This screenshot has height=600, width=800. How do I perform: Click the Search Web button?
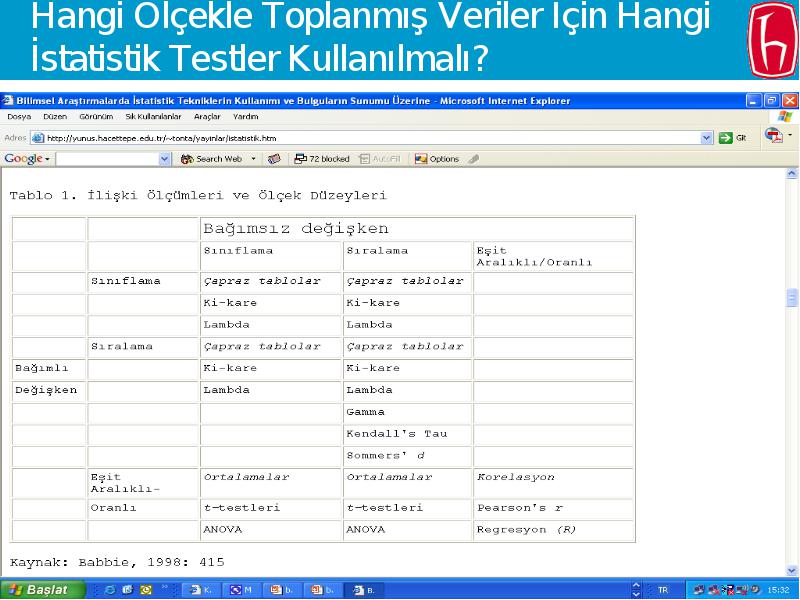(x=212, y=159)
